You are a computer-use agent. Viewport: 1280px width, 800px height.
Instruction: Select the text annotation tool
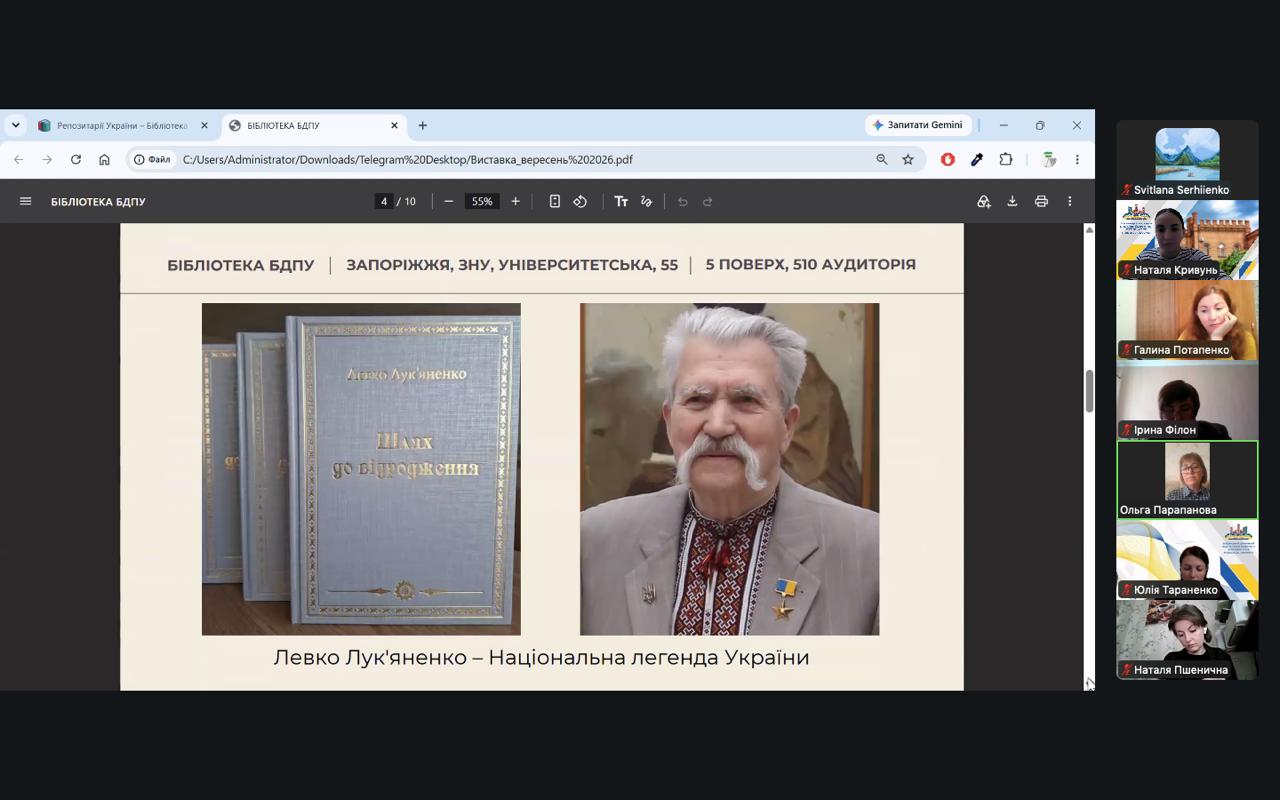point(621,201)
